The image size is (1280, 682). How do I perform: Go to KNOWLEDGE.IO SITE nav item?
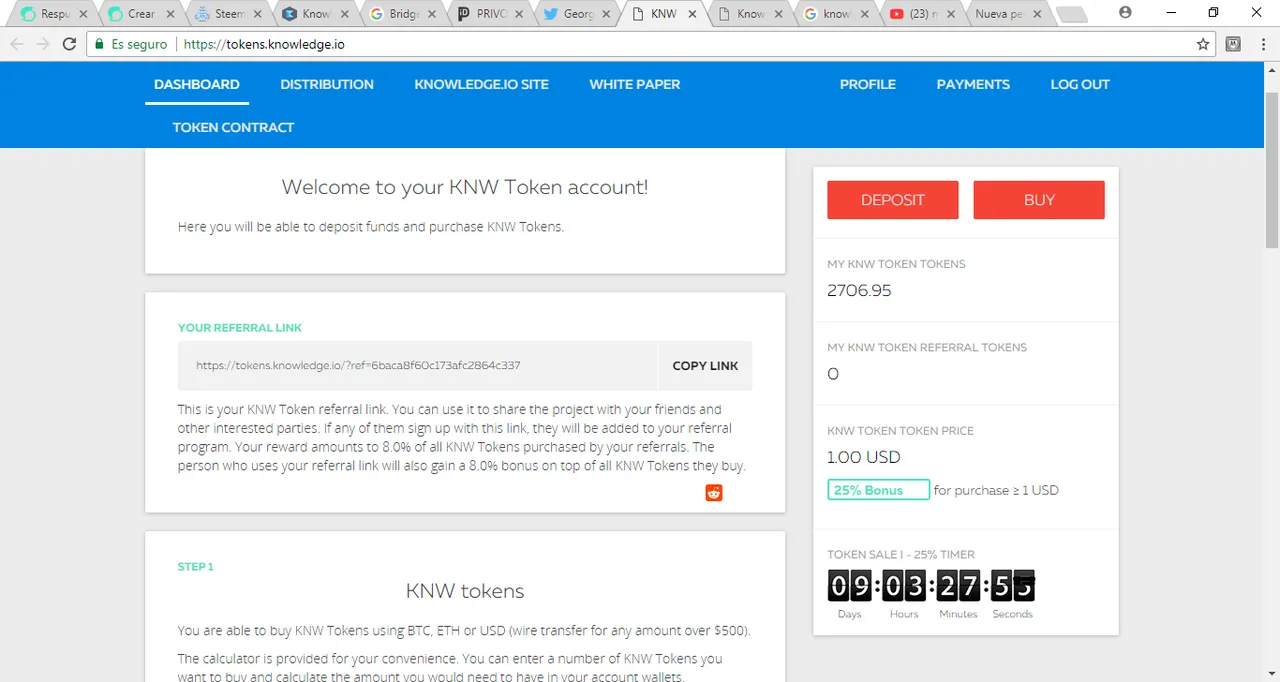(x=481, y=84)
